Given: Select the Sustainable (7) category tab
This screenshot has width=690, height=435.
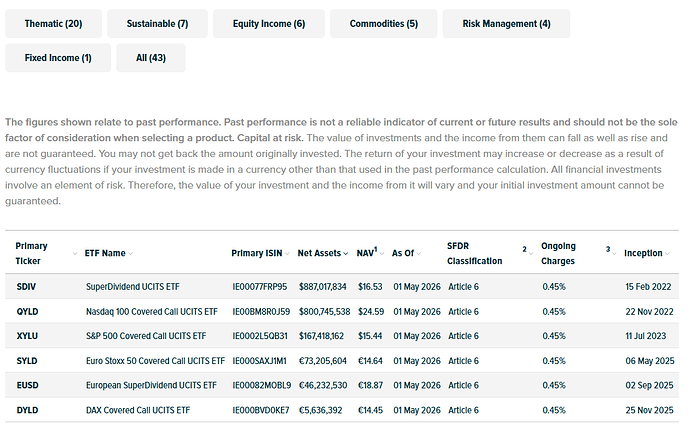Looking at the screenshot, I should [x=157, y=24].
